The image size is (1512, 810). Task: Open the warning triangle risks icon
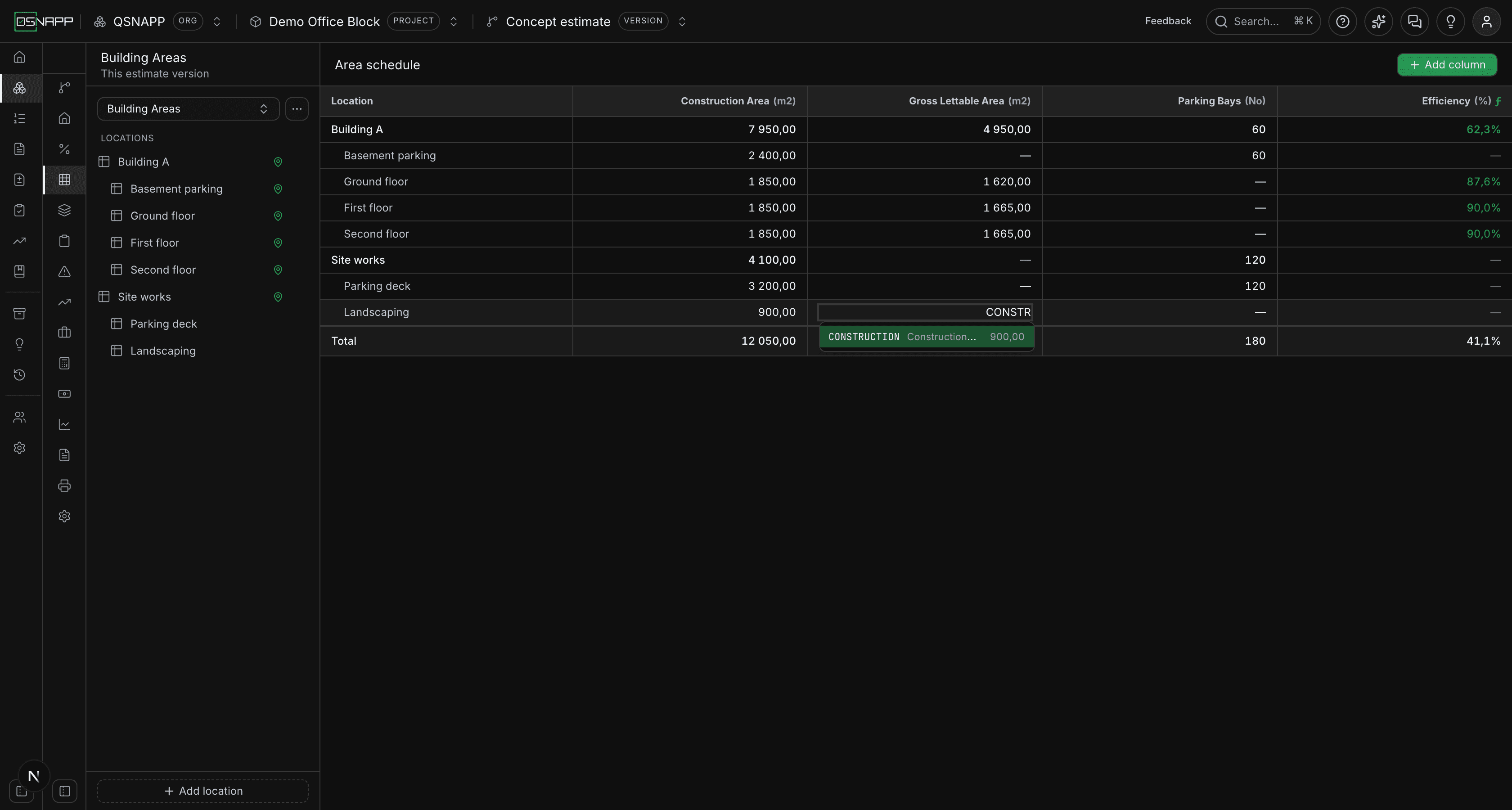pos(64,271)
